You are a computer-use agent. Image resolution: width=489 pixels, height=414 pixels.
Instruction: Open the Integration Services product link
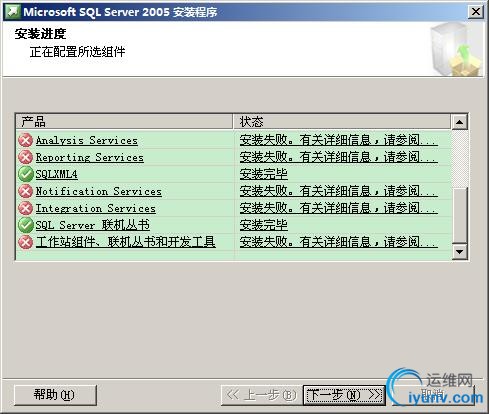click(x=96, y=208)
